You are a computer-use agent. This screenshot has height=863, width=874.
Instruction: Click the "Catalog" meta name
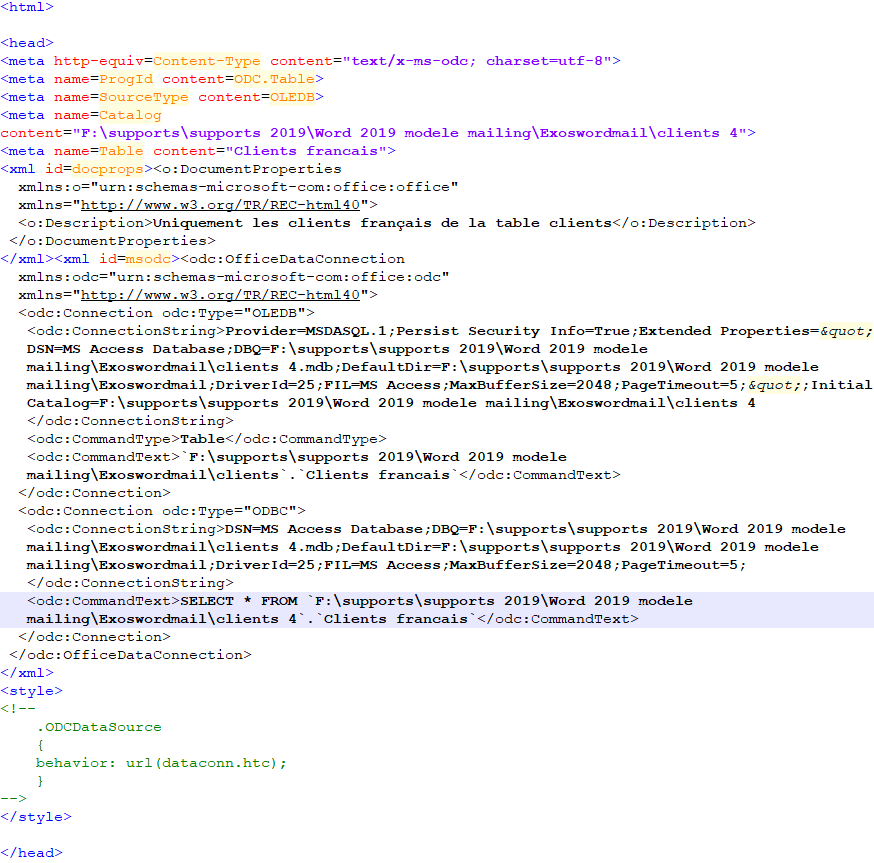[130, 115]
